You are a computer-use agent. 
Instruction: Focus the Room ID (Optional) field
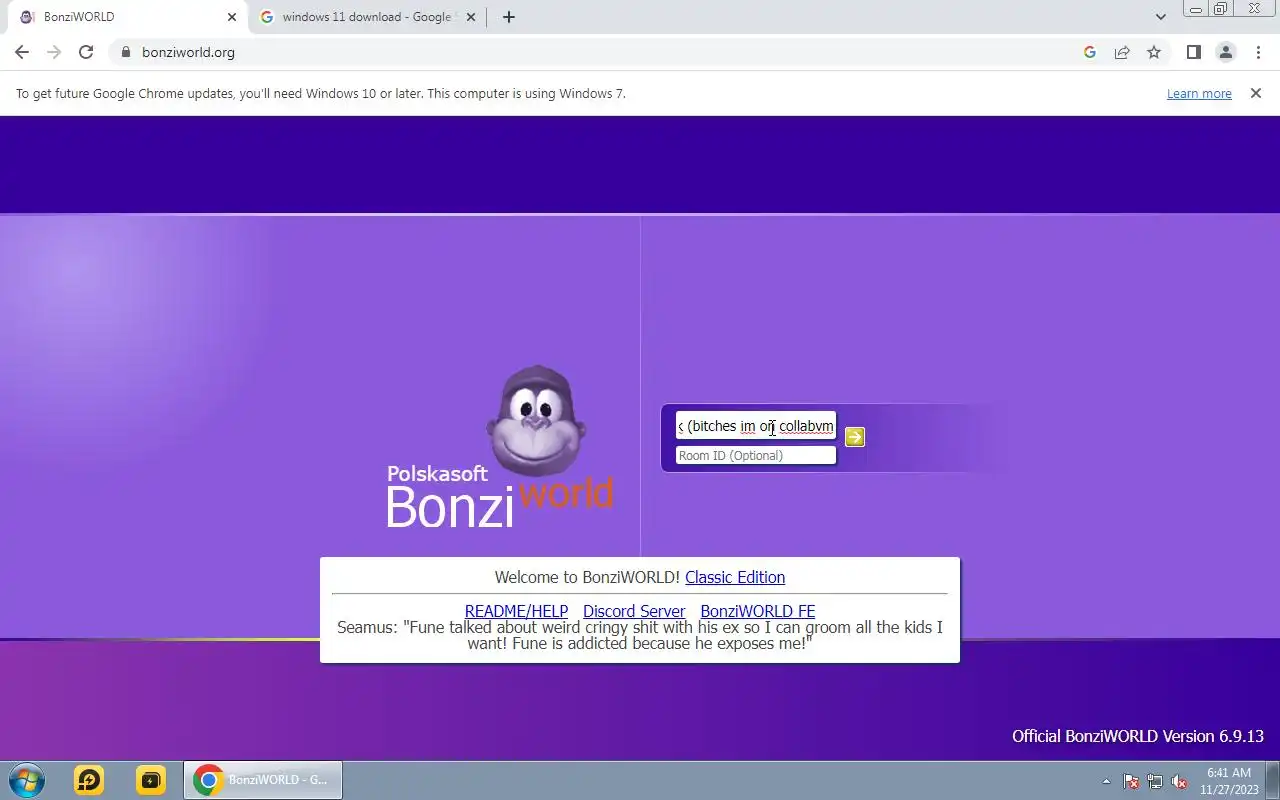(x=755, y=455)
